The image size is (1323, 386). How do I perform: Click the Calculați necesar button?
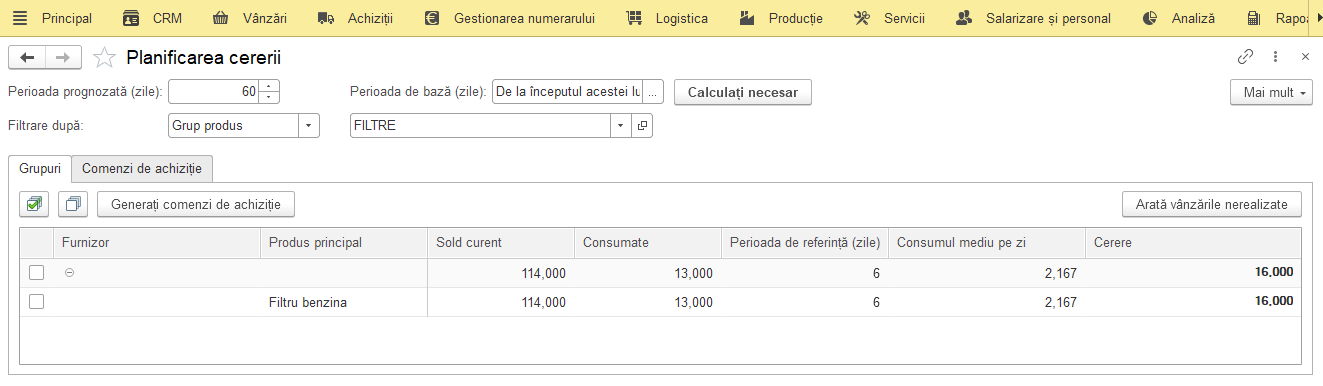tap(742, 92)
